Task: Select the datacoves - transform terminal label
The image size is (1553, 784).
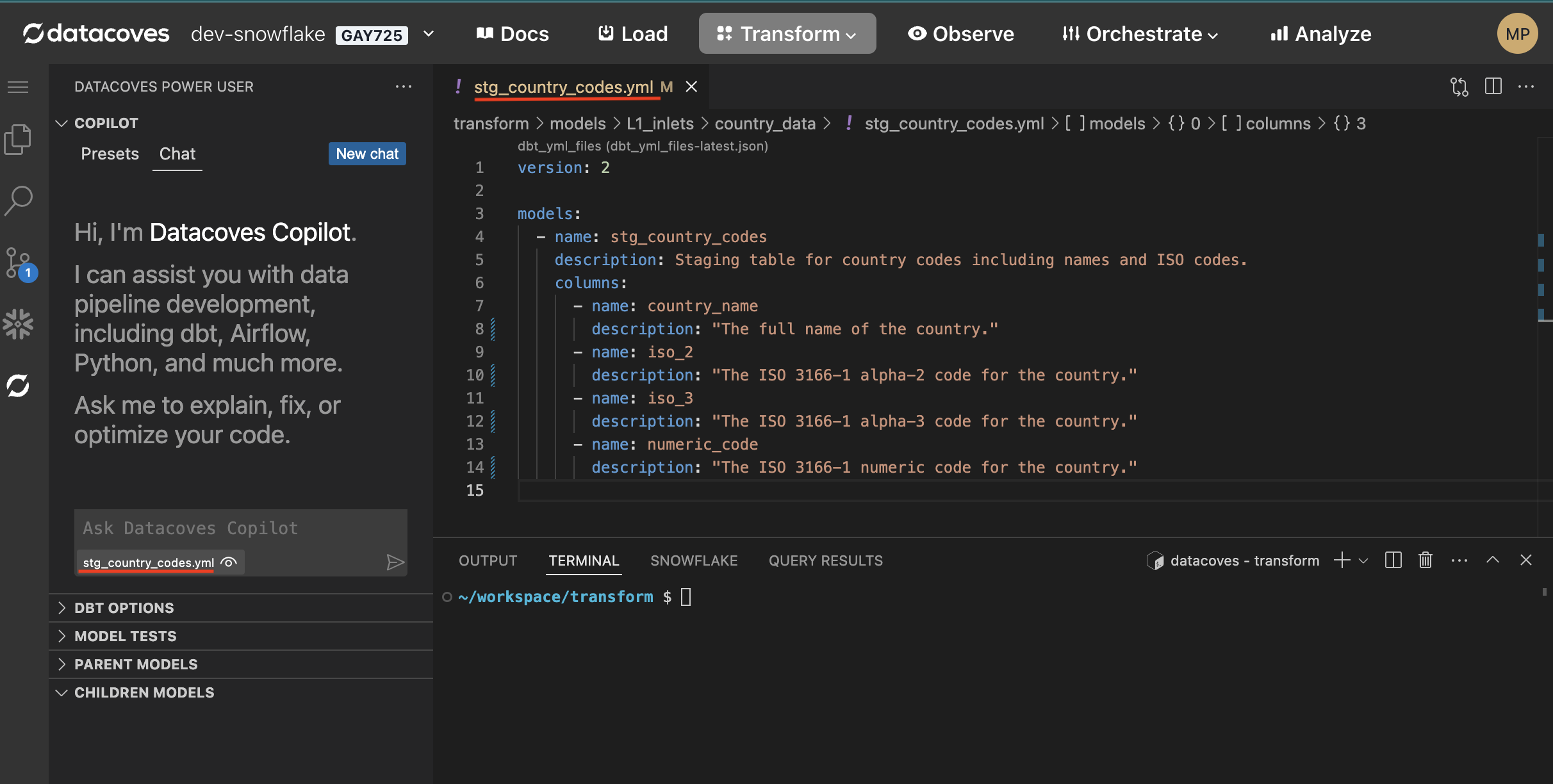Action: point(1233,560)
